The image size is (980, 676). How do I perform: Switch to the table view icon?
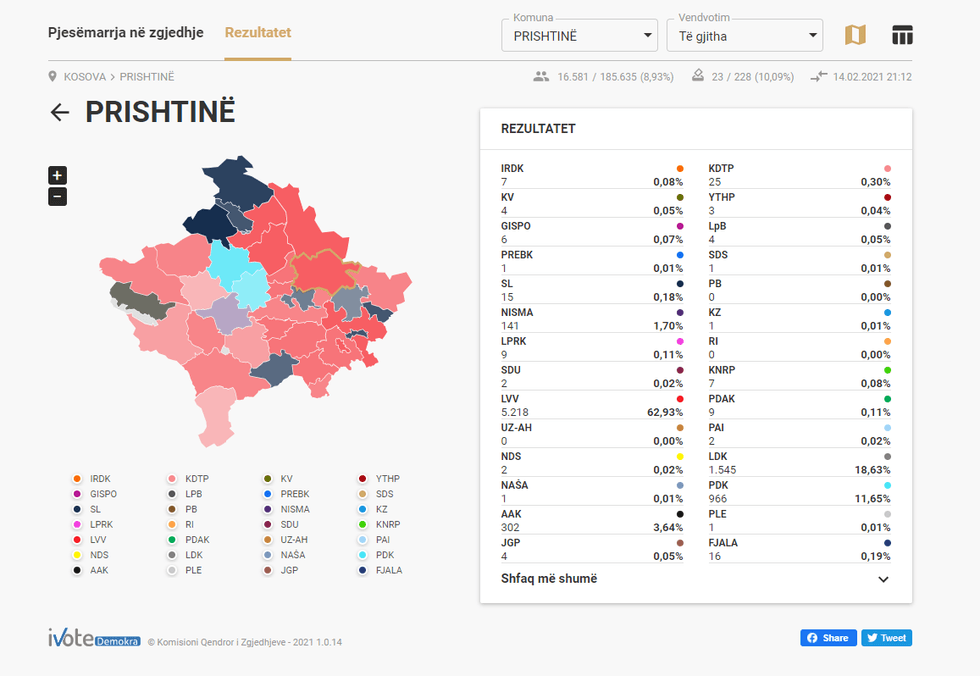[902, 35]
